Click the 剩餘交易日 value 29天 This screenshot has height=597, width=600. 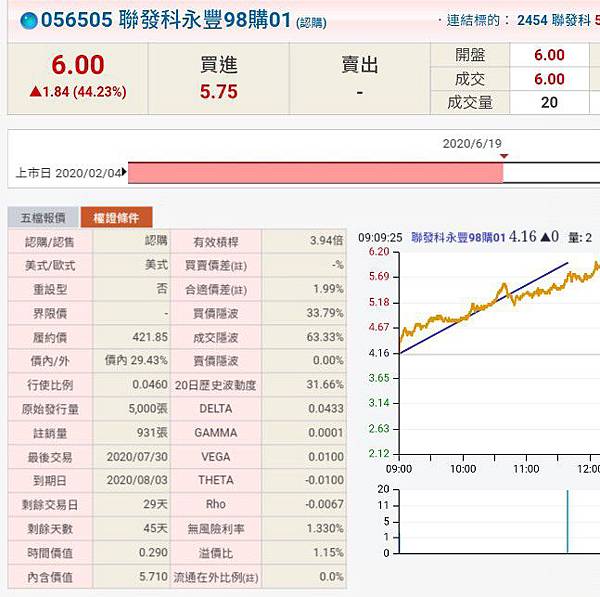(x=155, y=504)
